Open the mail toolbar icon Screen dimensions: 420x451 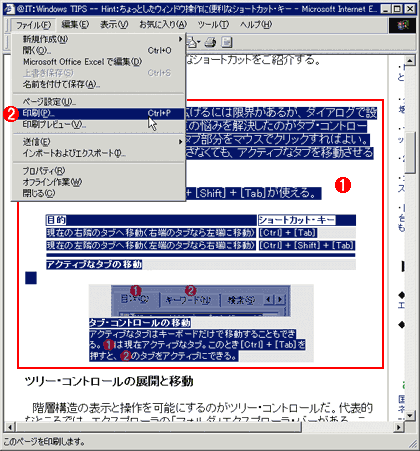point(191,42)
